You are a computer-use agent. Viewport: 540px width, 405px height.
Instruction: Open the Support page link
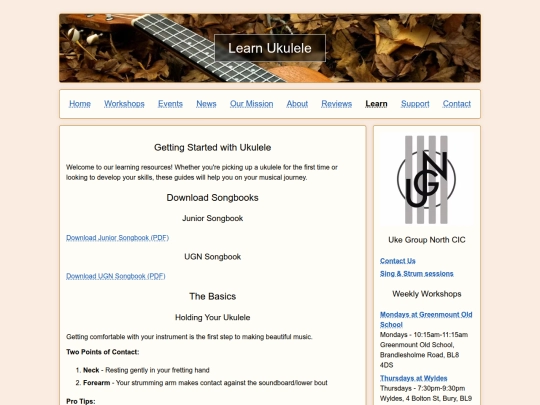click(415, 104)
